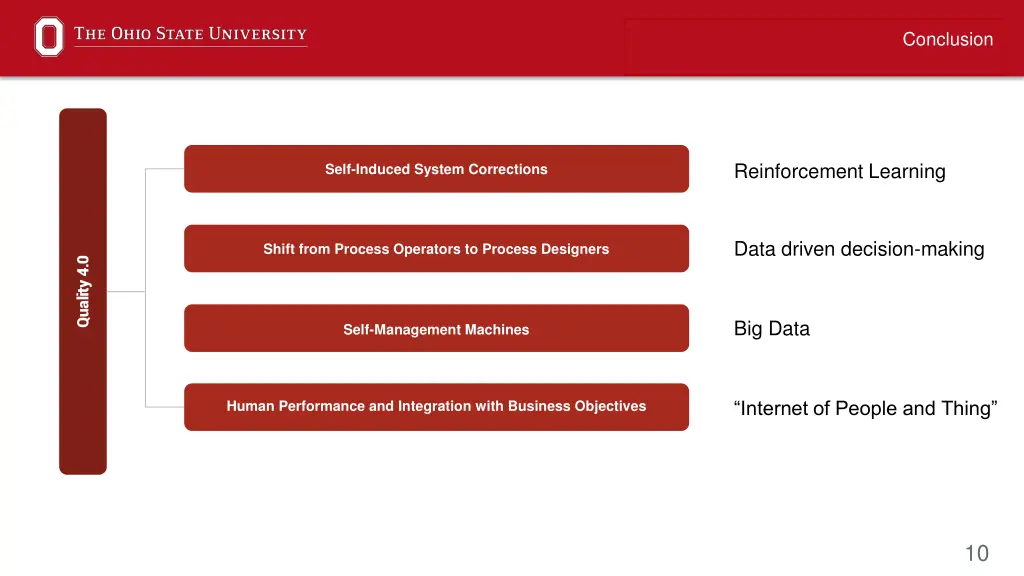Select the Data driven decision-making text
Screen dimensions: 1024x576
859,249
